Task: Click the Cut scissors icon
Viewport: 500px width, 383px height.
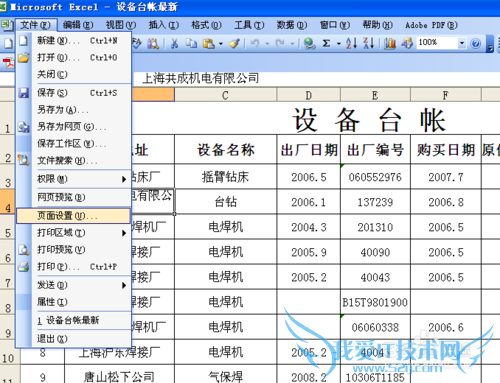Action: click(x=174, y=43)
